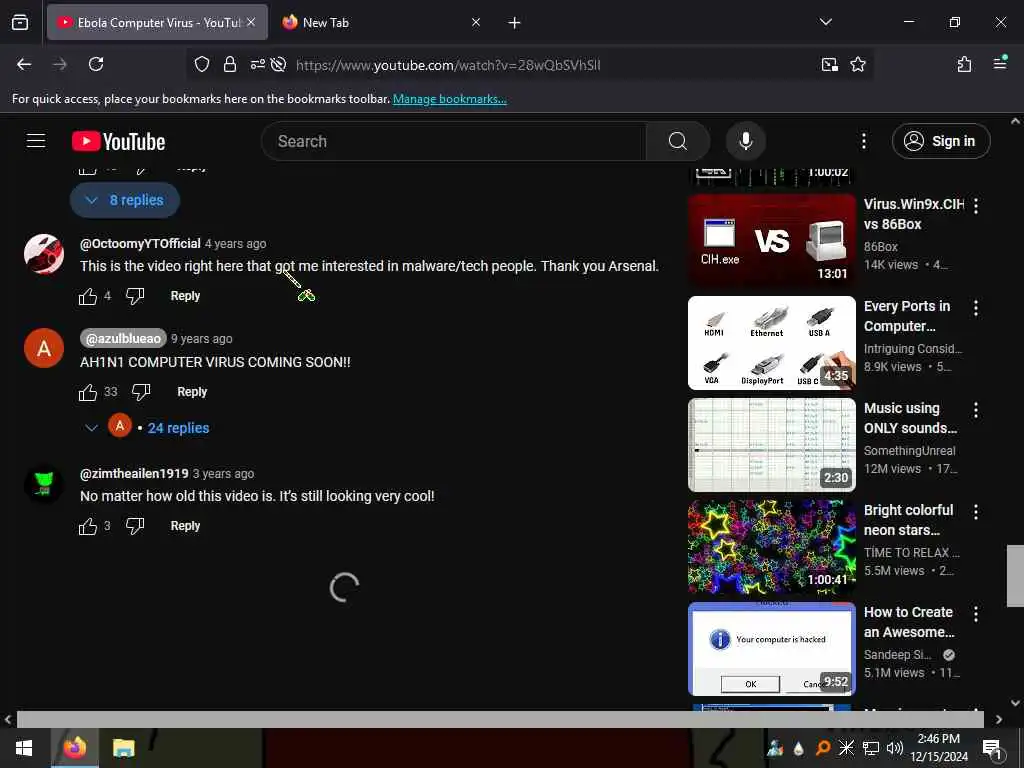Open @OctoomyYTOfficial channel name
1024x768 pixels.
click(140, 244)
